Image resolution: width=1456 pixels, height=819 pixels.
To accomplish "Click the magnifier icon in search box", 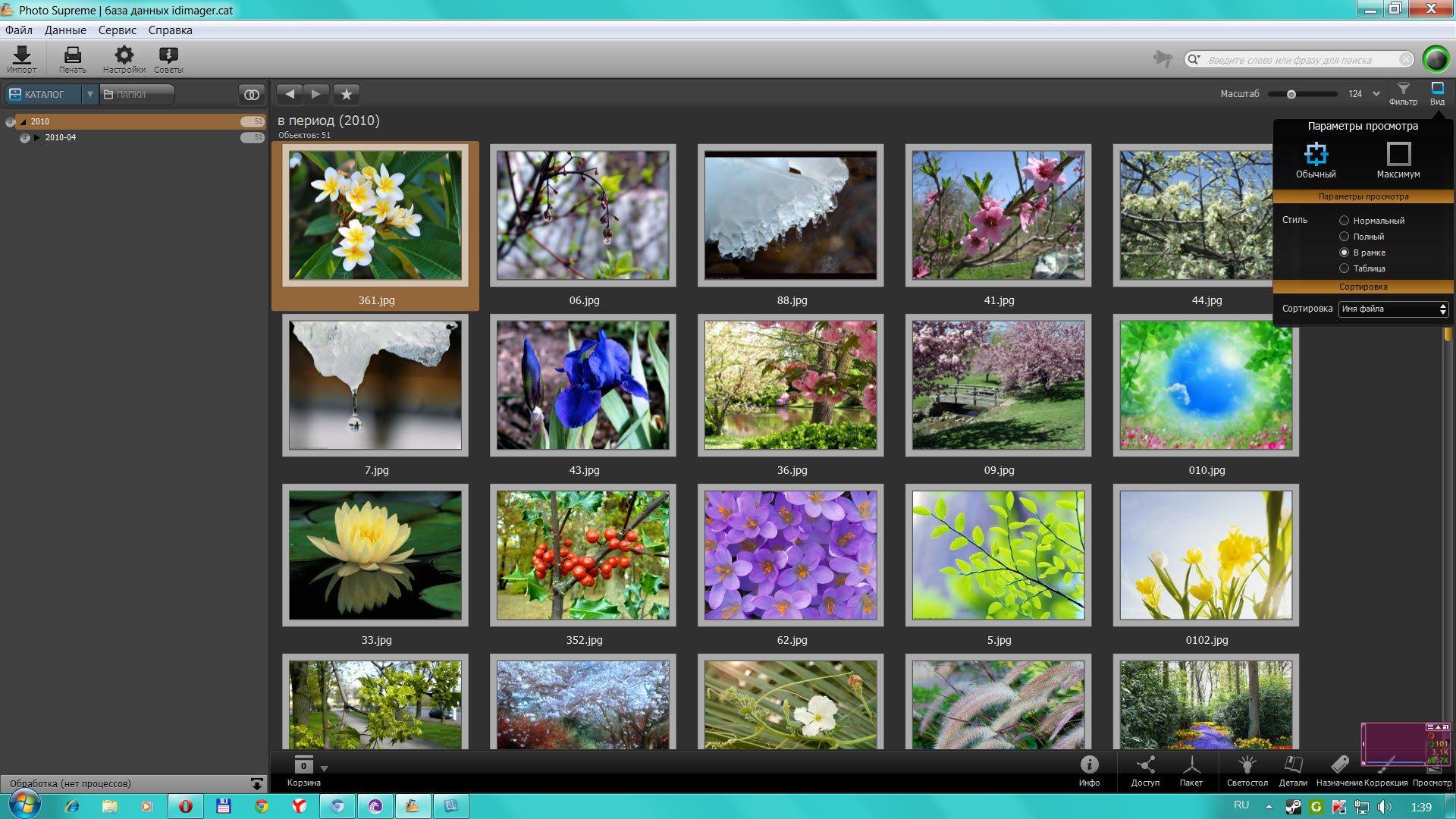I will click(x=1194, y=59).
